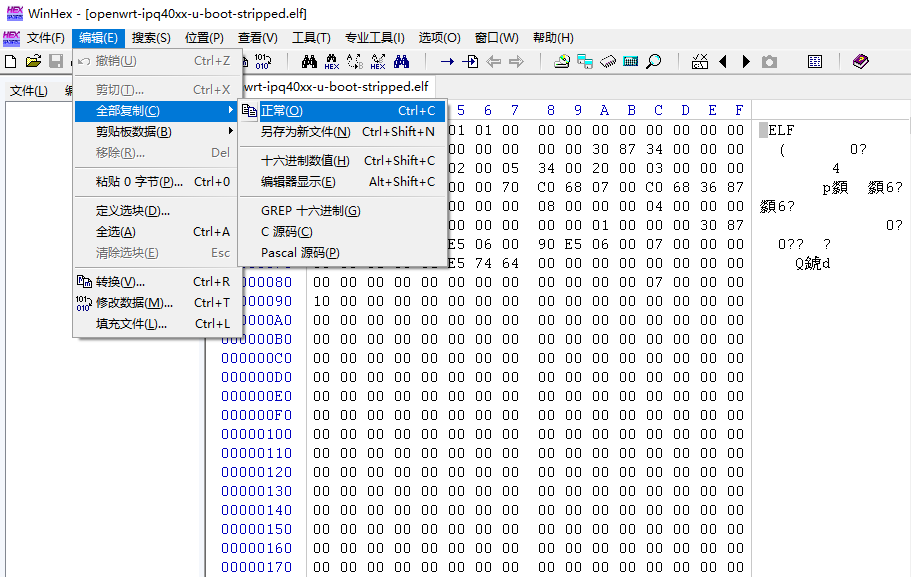Expand the 全部复制(C) submenu entry
911x577 pixels.
pyautogui.click(x=156, y=110)
